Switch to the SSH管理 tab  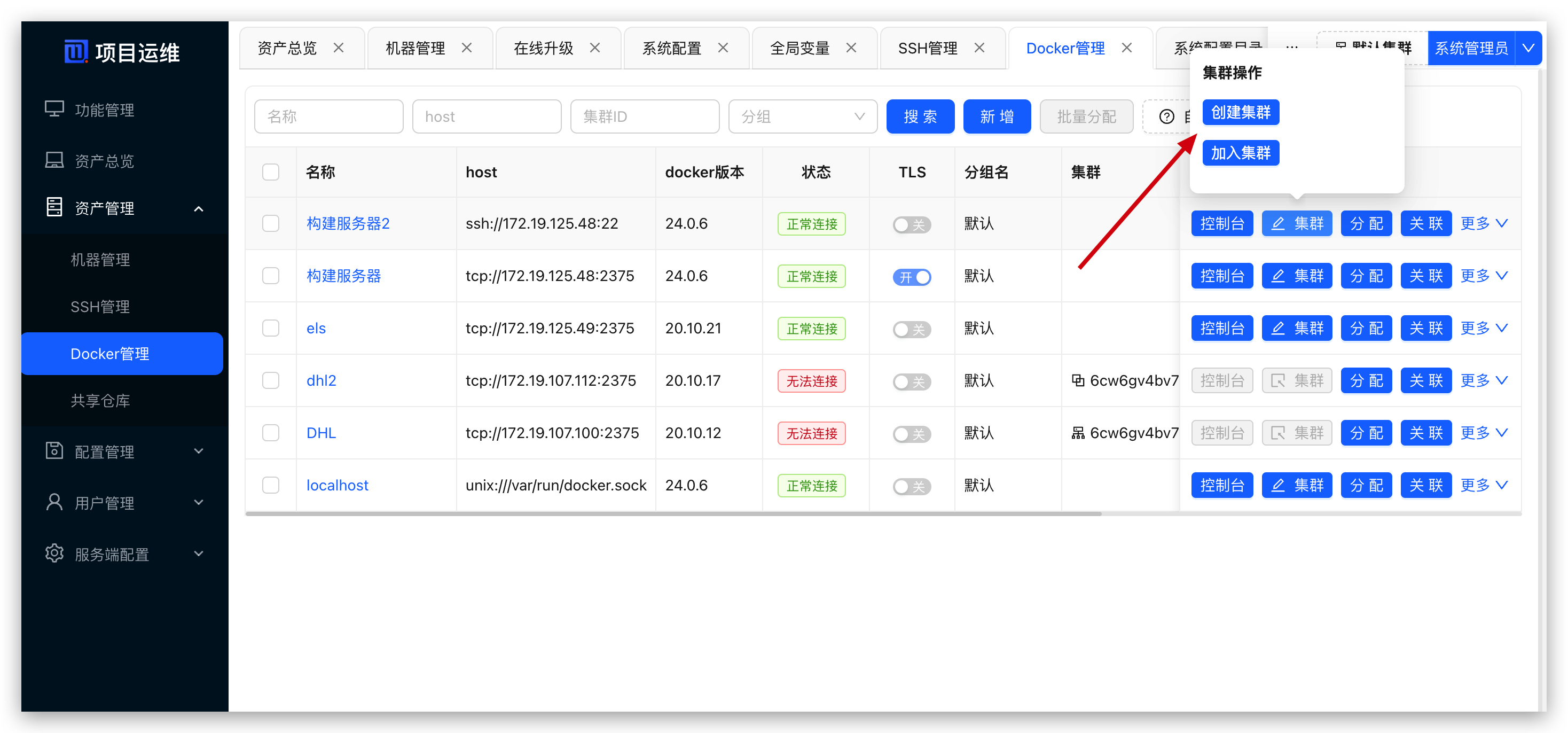coord(927,48)
